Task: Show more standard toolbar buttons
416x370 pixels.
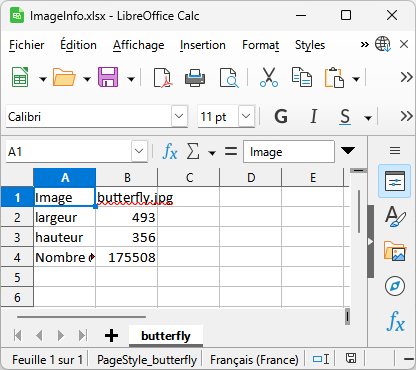Action: coord(406,77)
